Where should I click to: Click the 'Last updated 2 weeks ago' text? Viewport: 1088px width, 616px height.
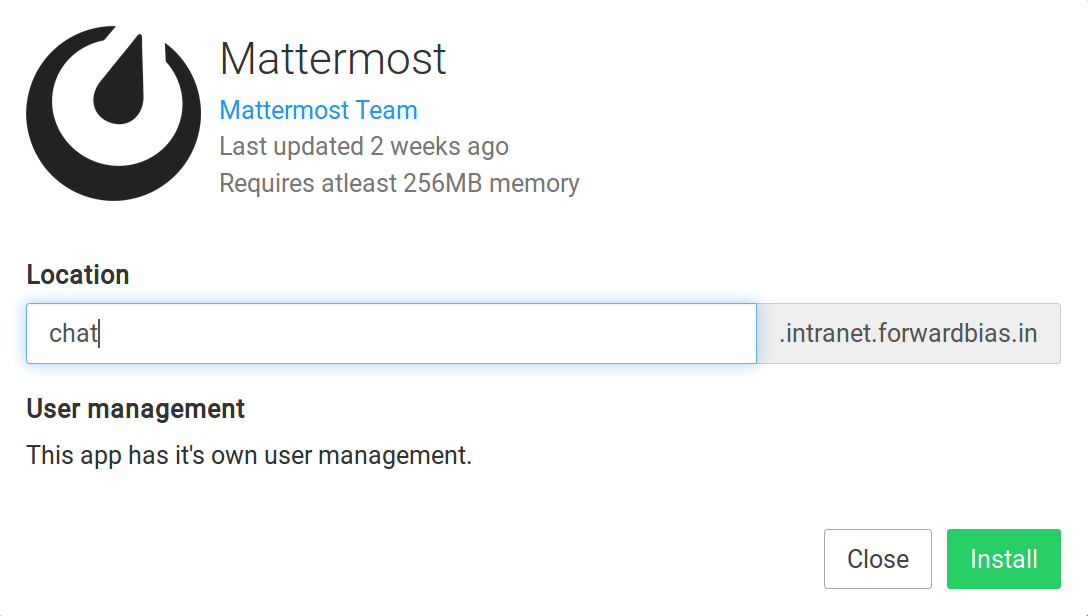pyautogui.click(x=363, y=146)
